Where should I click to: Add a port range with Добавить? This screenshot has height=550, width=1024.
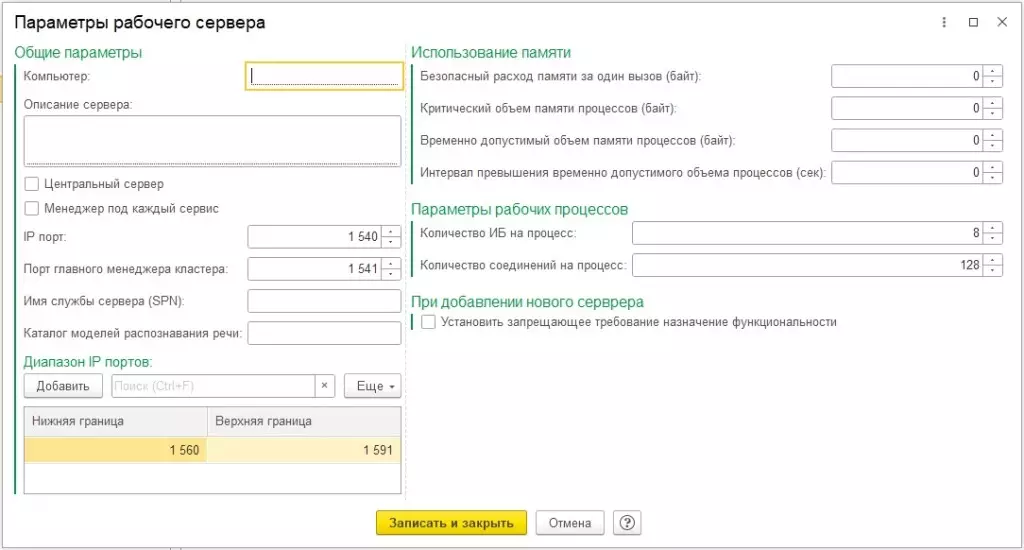point(63,386)
